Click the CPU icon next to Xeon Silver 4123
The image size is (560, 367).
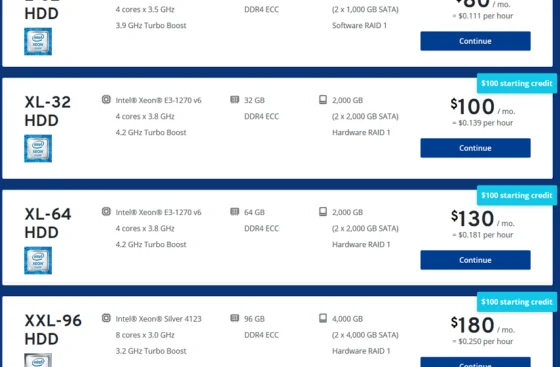106,318
